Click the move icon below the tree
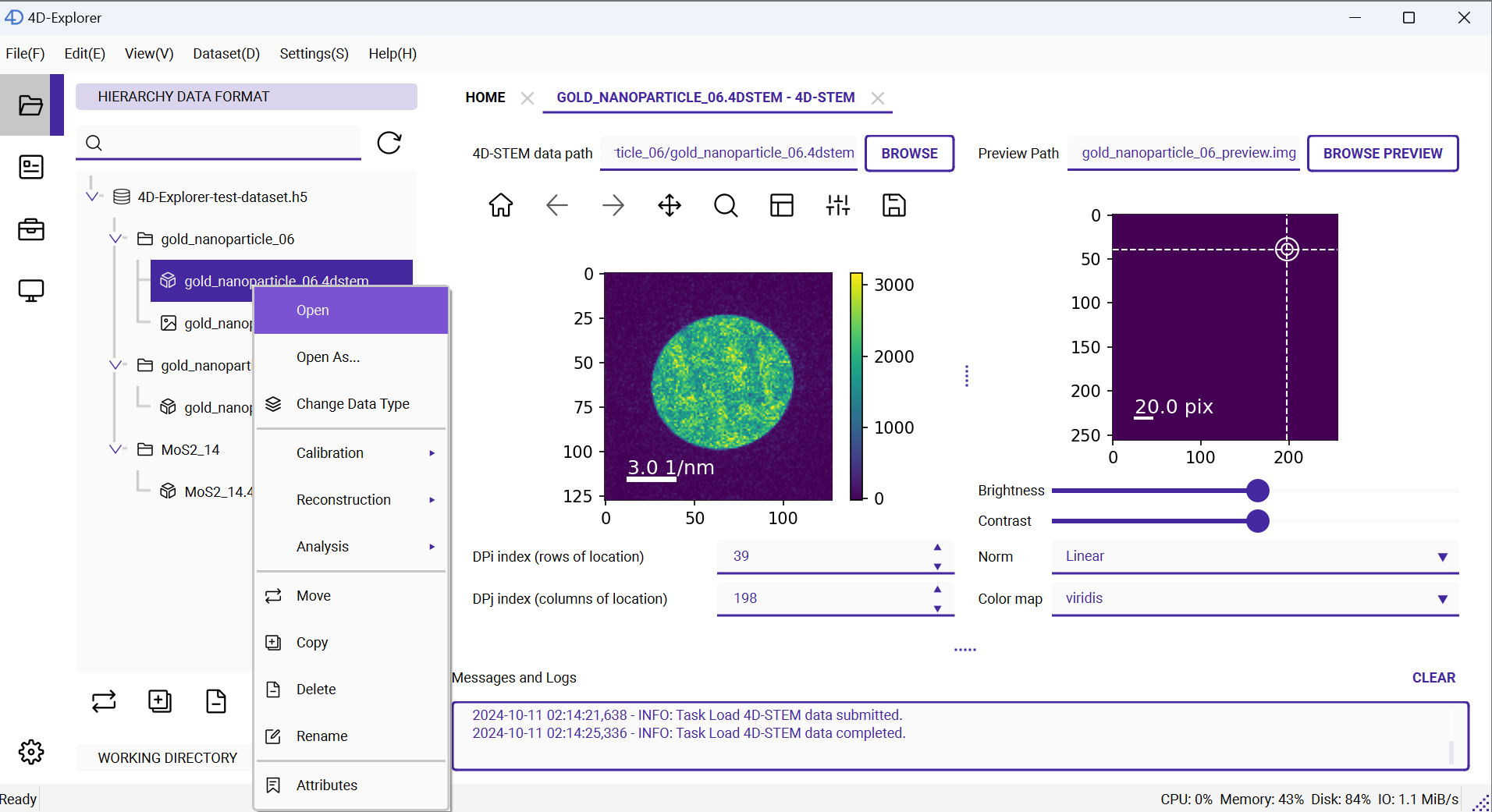Screen dimensions: 1492x812 pyautogui.click(x=104, y=701)
